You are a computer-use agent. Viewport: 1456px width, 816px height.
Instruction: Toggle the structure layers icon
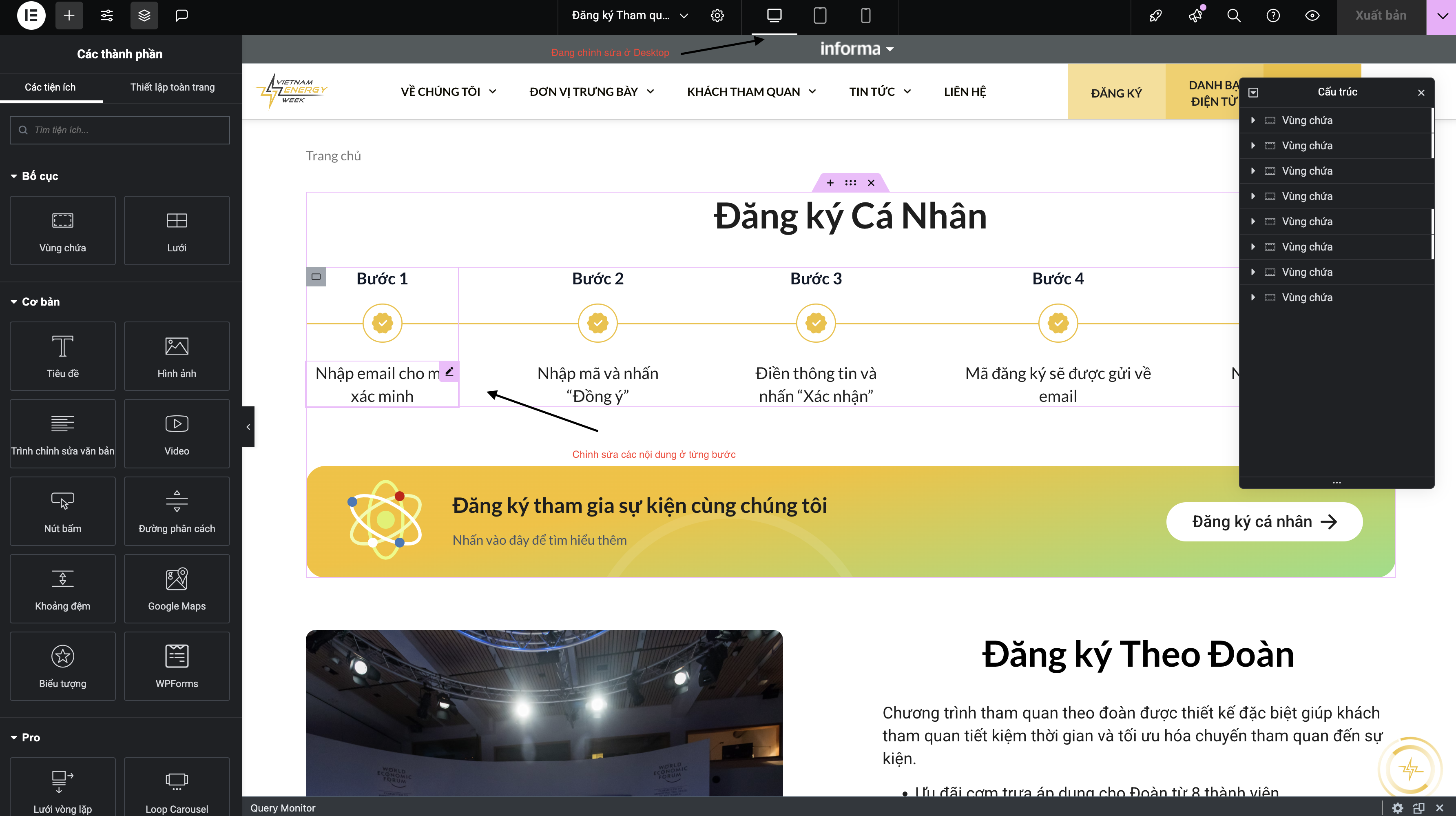point(144,15)
